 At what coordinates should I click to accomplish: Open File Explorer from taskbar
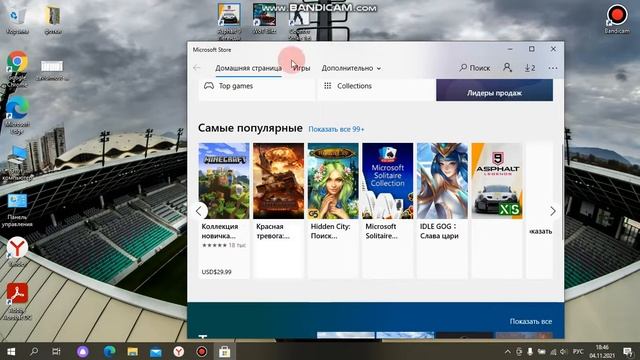coord(132,351)
